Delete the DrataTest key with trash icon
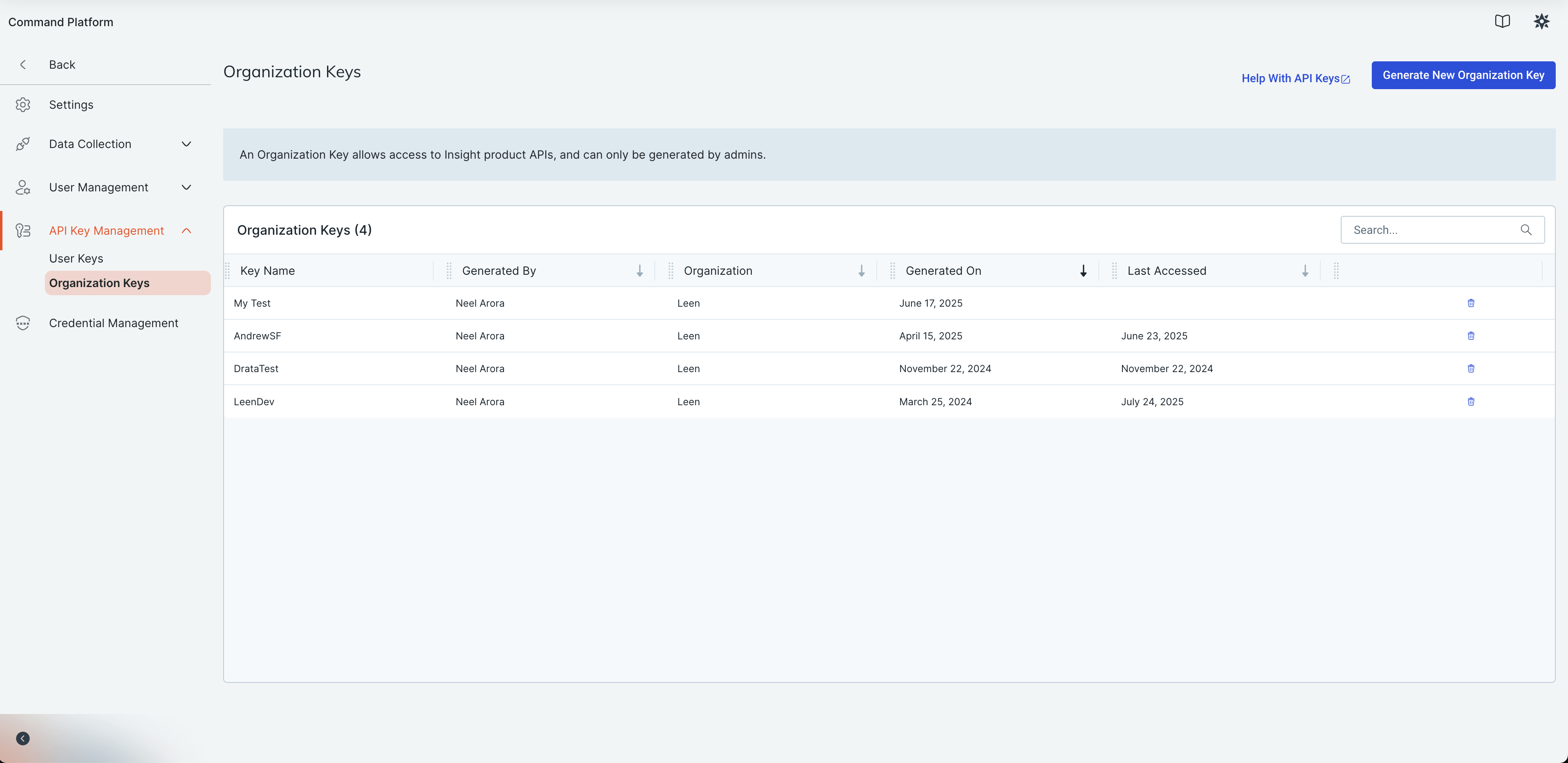 (x=1471, y=368)
